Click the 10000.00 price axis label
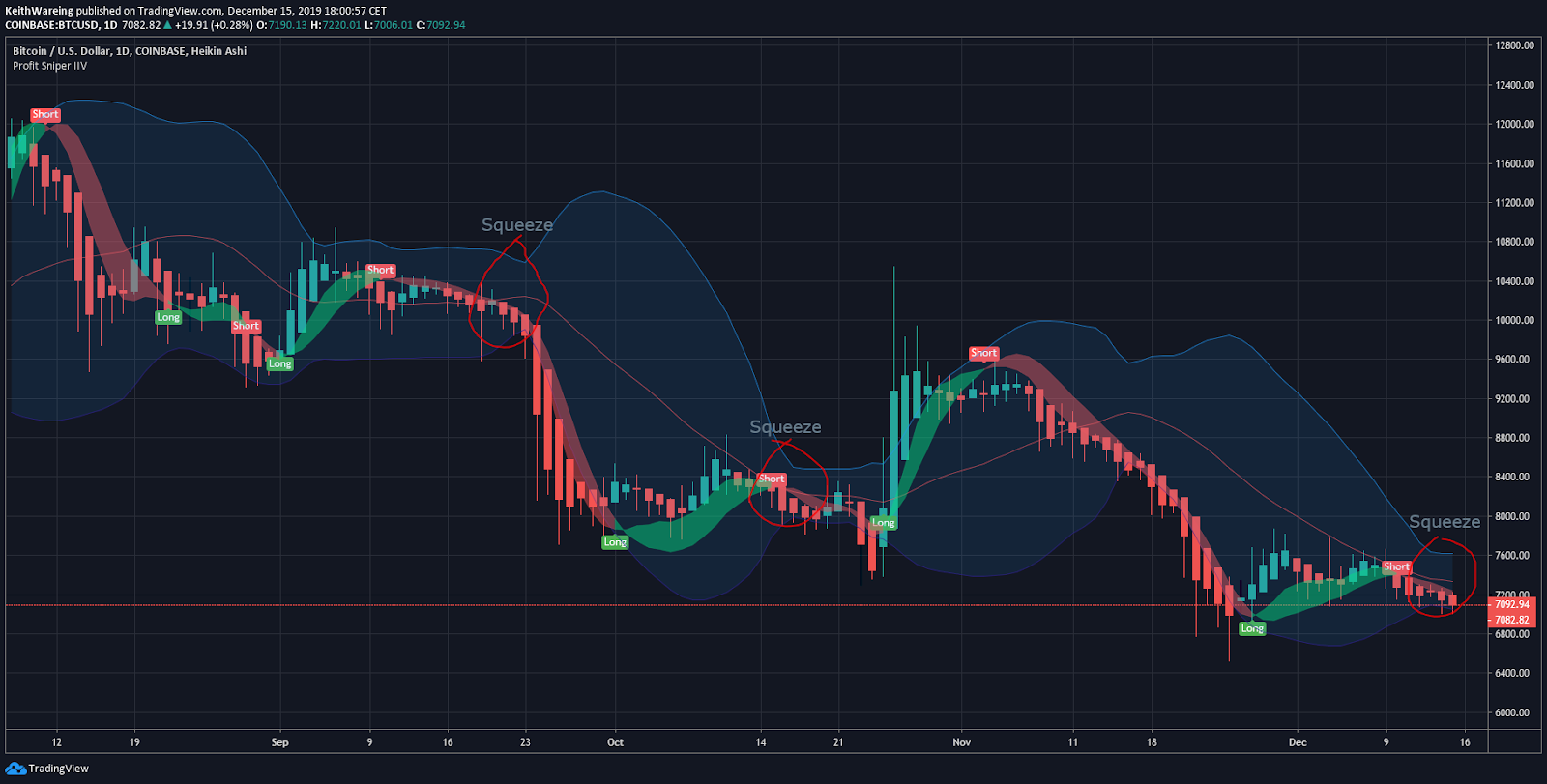1547x784 pixels. pyautogui.click(x=1514, y=320)
